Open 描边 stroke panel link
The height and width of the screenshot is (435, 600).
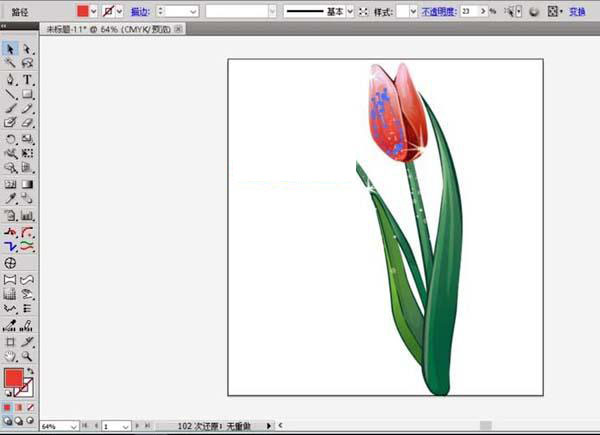click(140, 12)
